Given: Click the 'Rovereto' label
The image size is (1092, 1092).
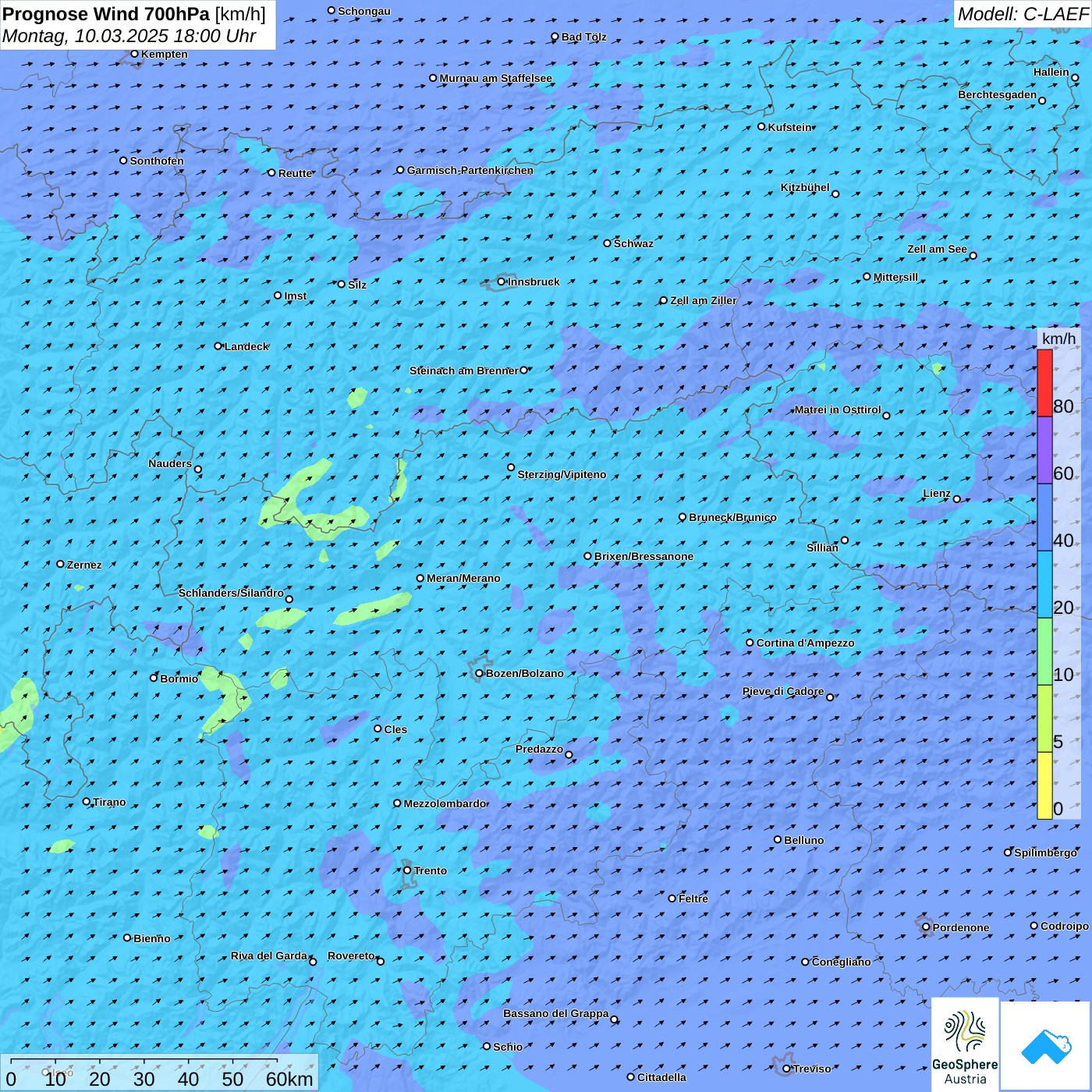Looking at the screenshot, I should click(351, 955).
